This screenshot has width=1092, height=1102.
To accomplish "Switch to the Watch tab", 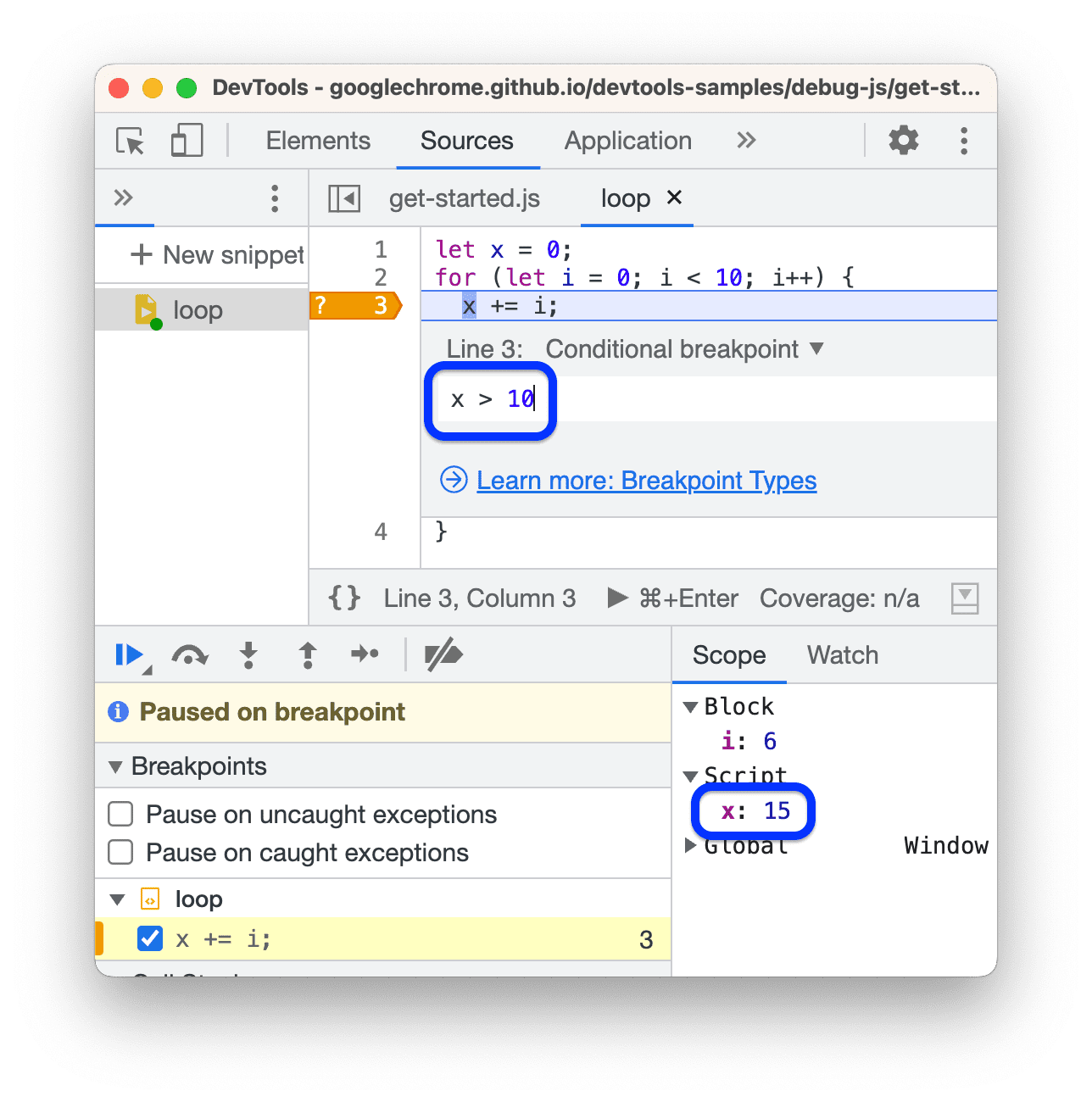I will click(x=842, y=654).
